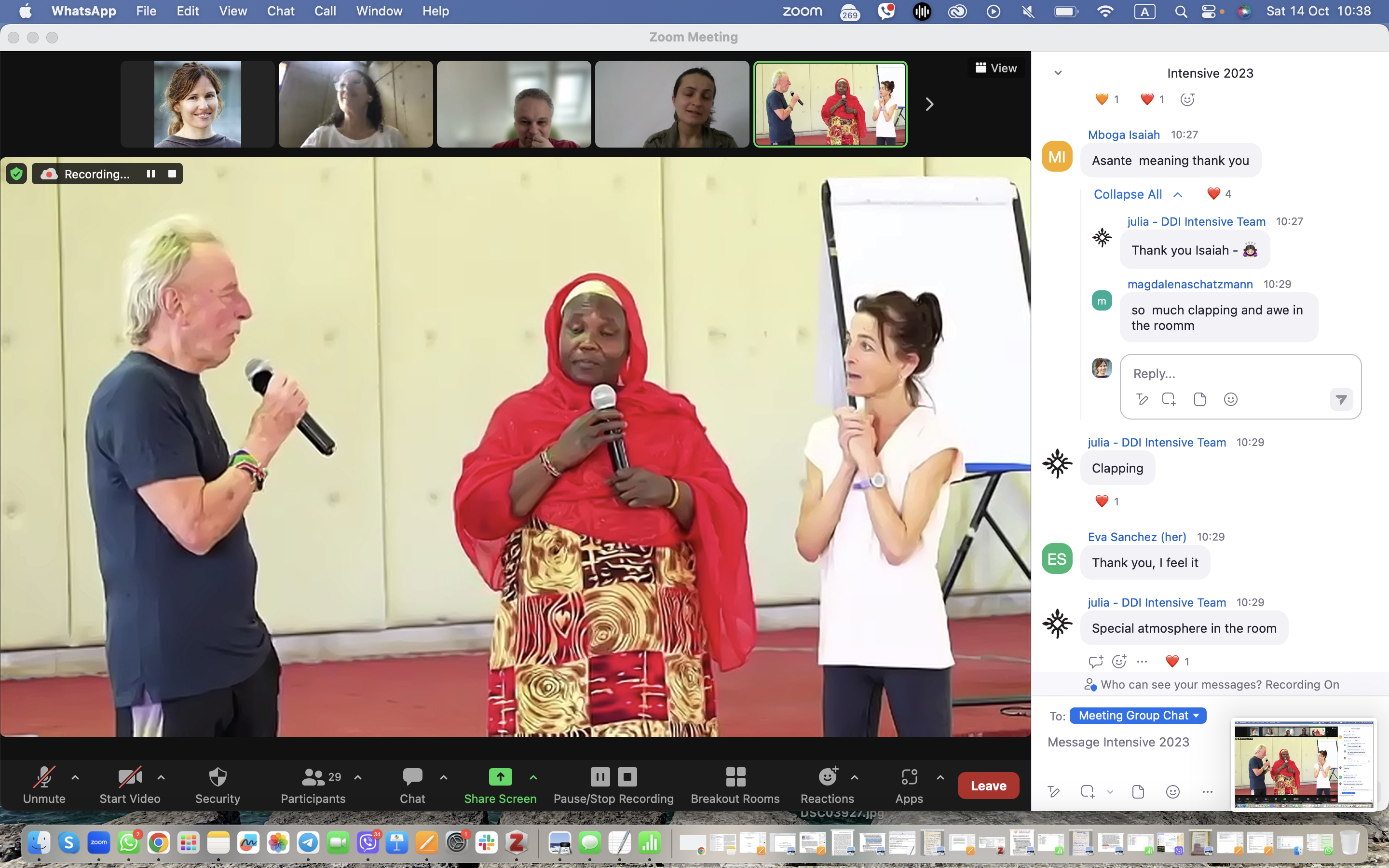Click the View button above video
The width and height of the screenshot is (1389, 868).
(996, 68)
